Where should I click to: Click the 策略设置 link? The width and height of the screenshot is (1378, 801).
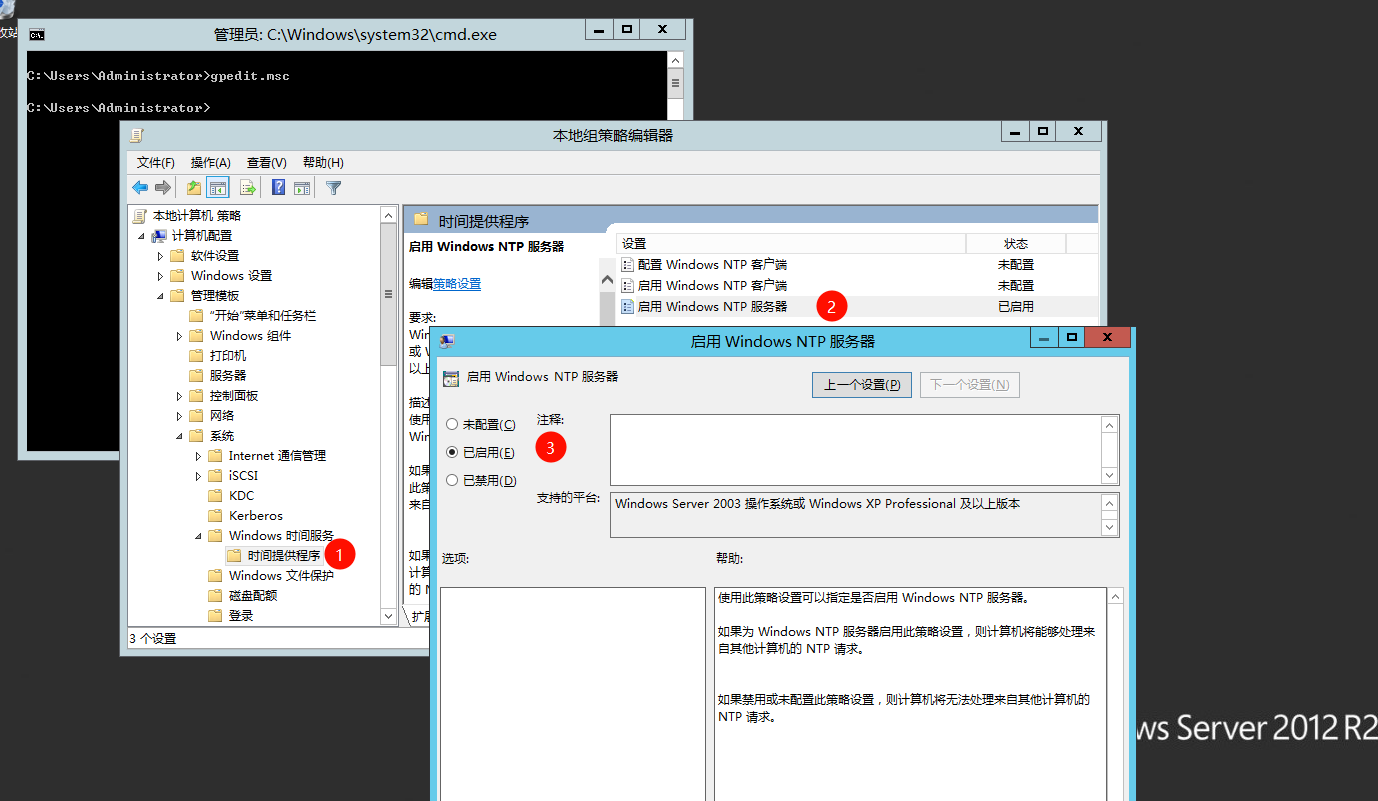[x=457, y=284]
